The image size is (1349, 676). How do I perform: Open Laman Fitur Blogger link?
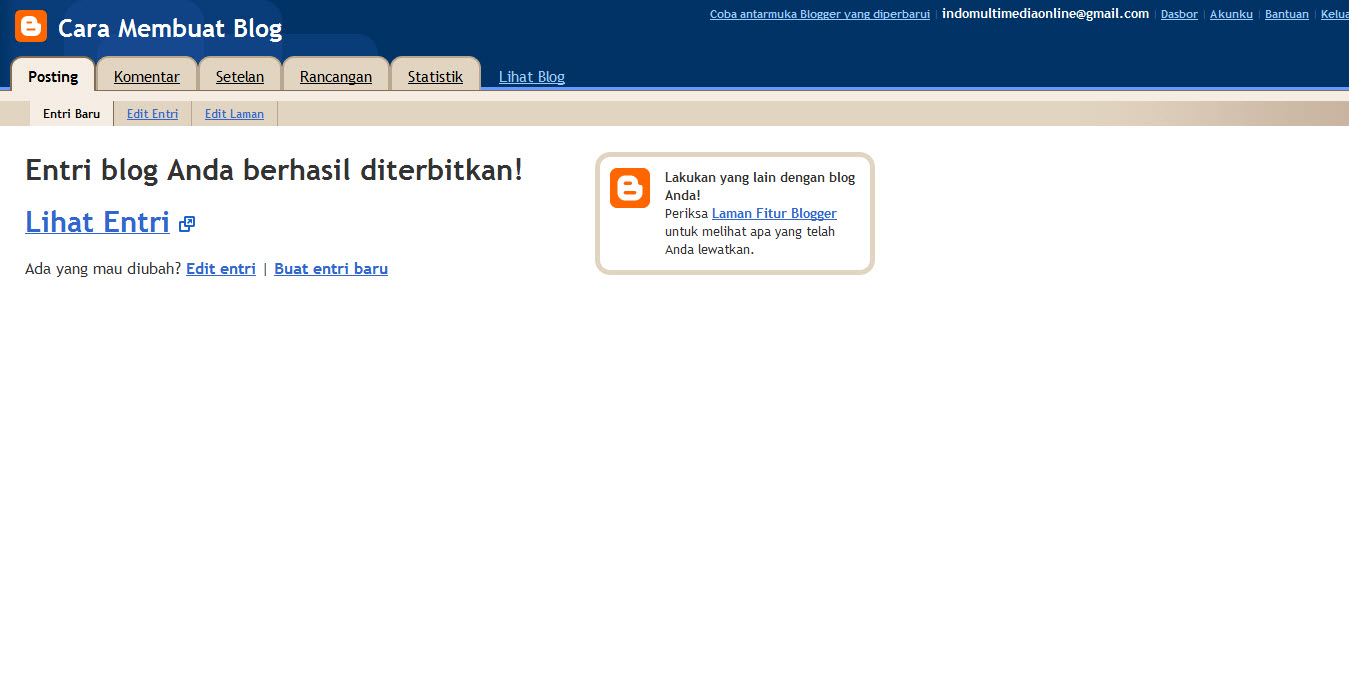pos(773,213)
